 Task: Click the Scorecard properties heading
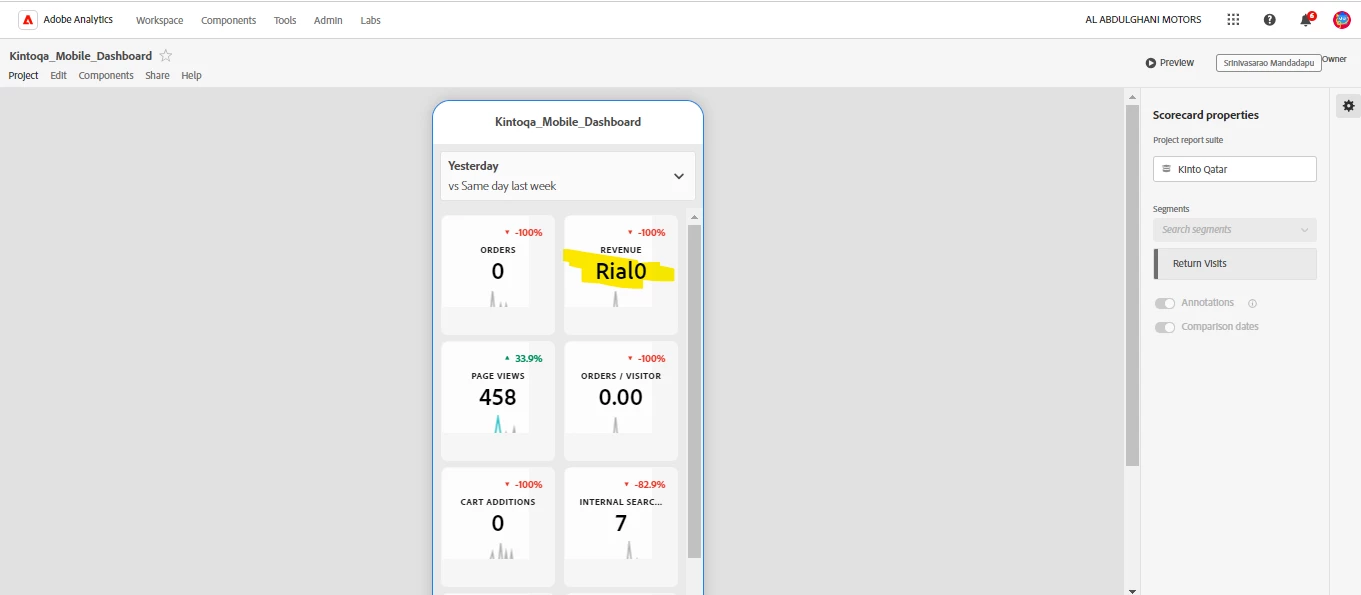(x=1205, y=115)
